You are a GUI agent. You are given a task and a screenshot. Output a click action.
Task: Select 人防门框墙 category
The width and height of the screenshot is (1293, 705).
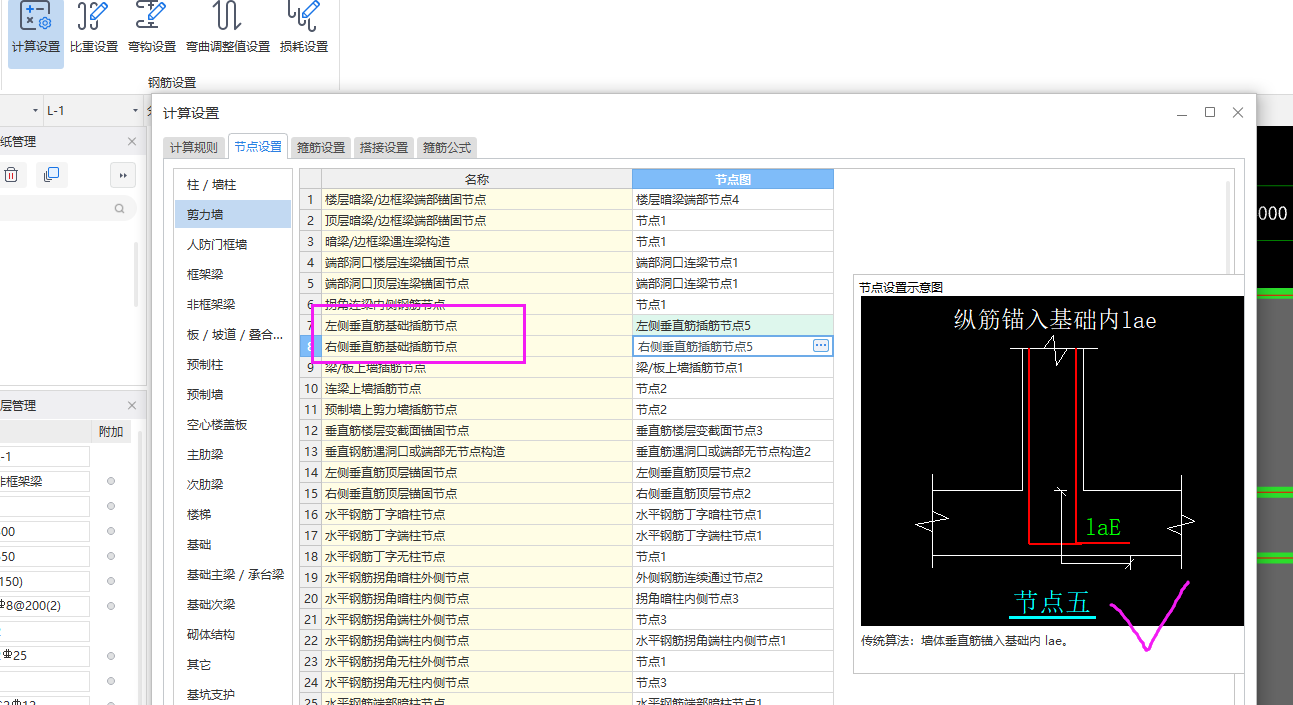pos(233,244)
